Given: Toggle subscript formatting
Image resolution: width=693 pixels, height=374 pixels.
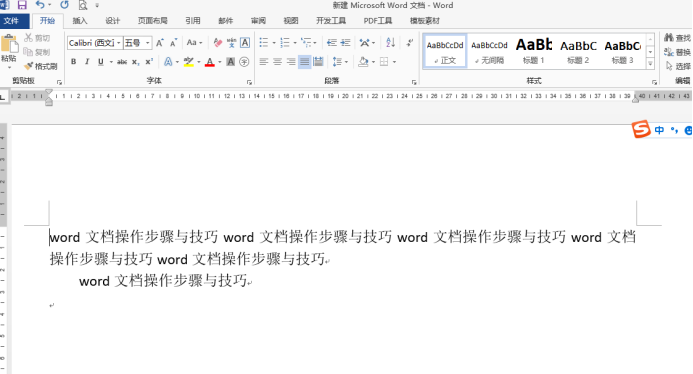Looking at the screenshot, I should click(x=135, y=62).
